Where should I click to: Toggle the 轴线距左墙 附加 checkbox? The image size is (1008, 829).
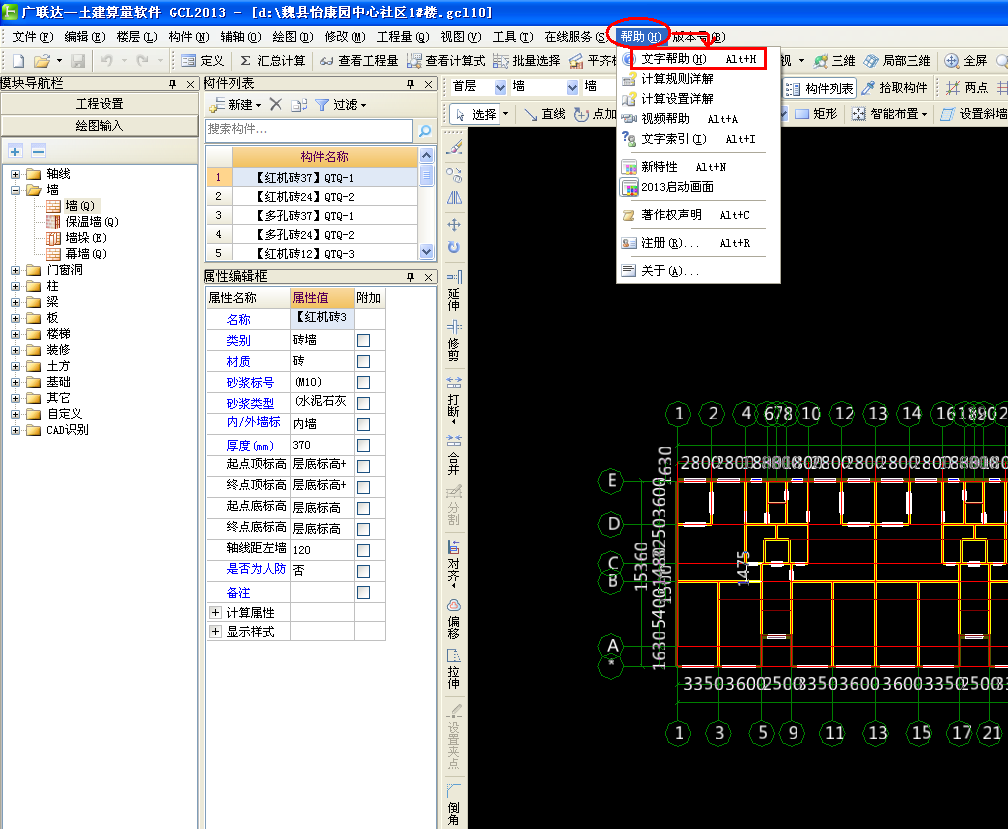point(363,550)
